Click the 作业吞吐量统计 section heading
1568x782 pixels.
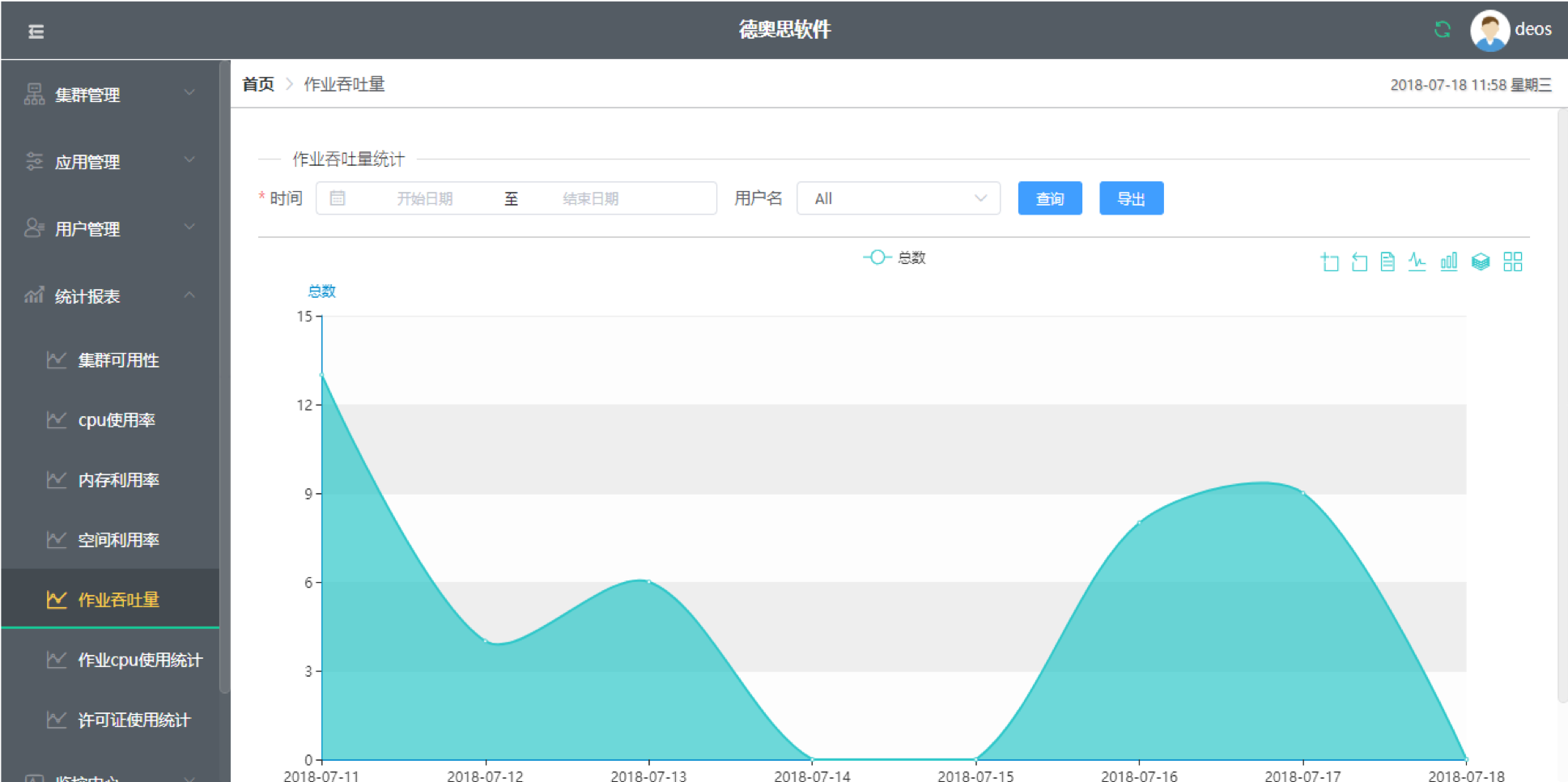pos(348,159)
